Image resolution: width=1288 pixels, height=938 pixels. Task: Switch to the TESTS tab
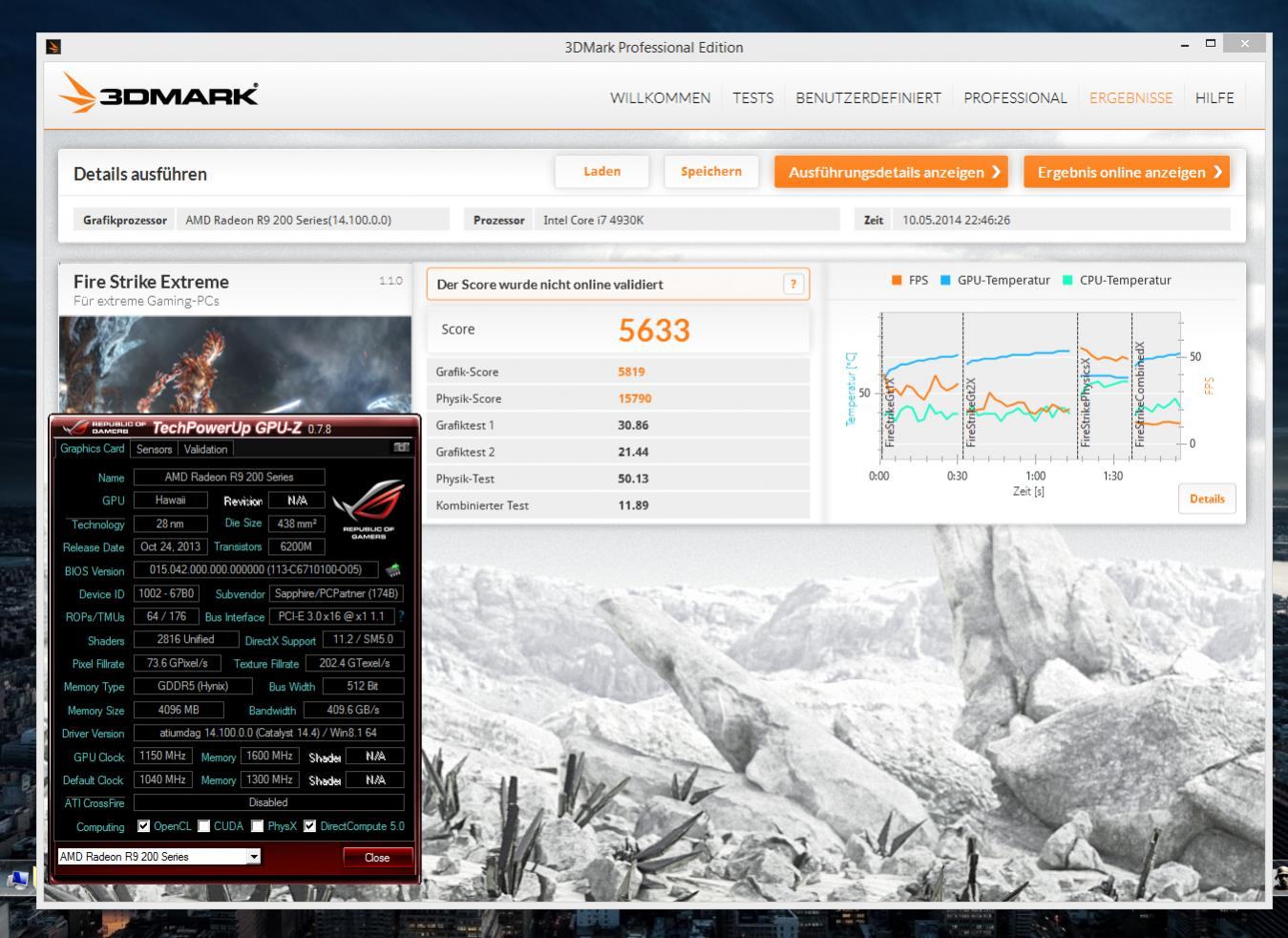click(x=753, y=97)
